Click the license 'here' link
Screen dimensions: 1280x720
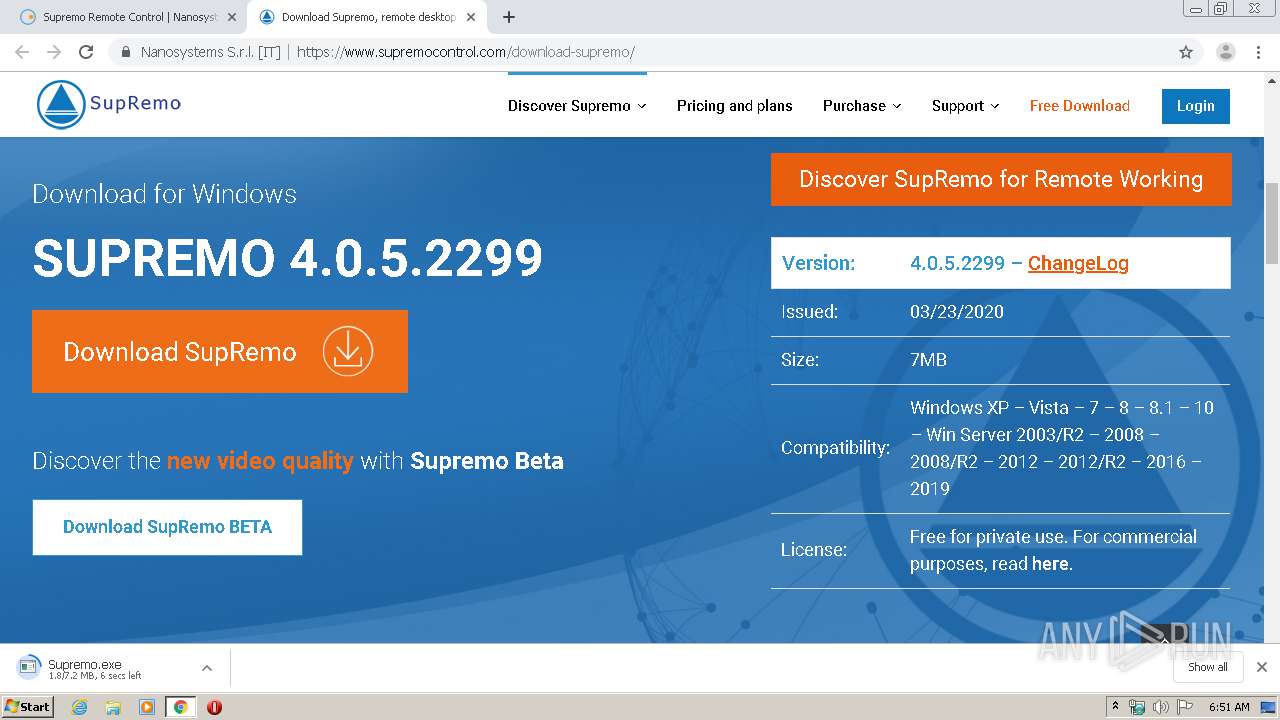[x=1050, y=564]
